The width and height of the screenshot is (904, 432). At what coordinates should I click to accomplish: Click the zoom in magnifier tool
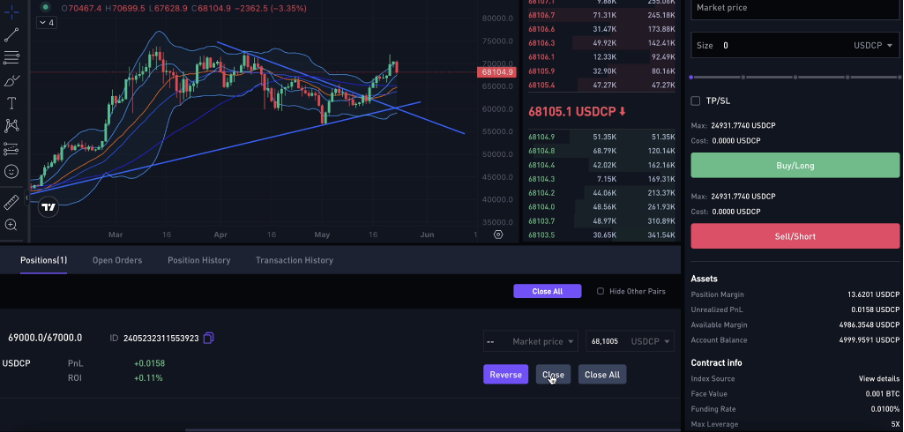click(11, 225)
